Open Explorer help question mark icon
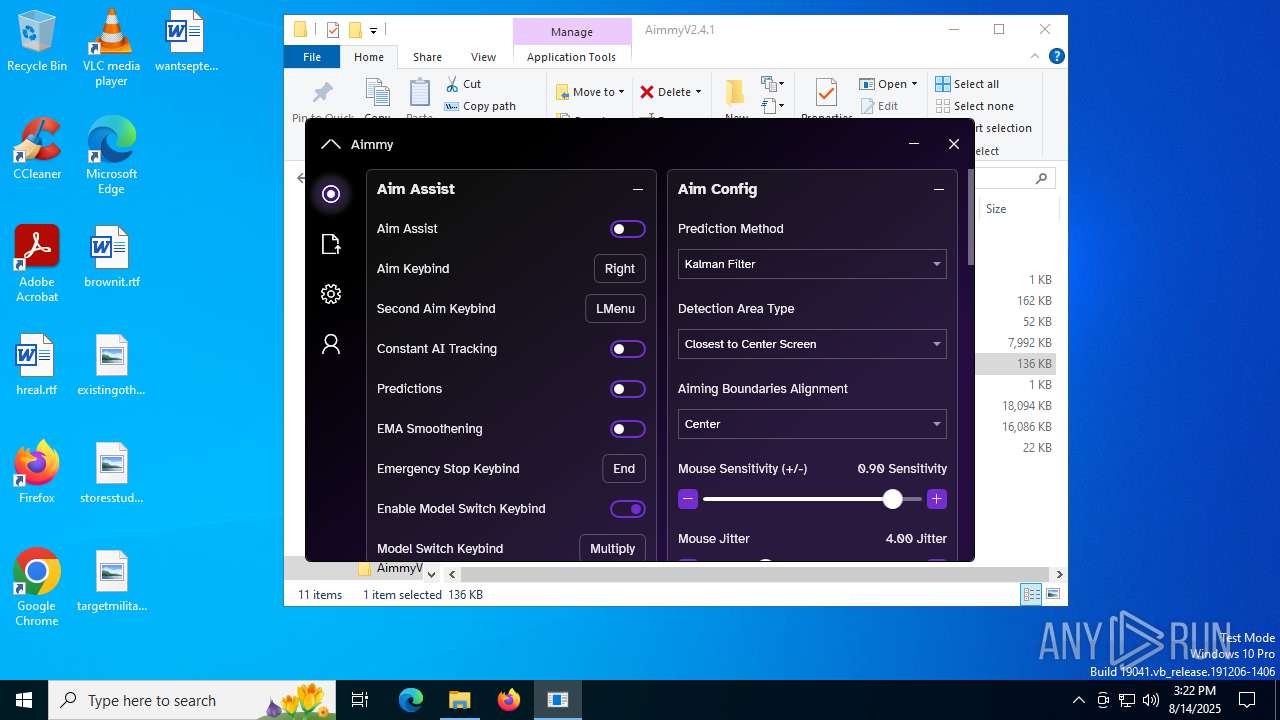Screen dimensions: 1280x720 (x=1056, y=57)
